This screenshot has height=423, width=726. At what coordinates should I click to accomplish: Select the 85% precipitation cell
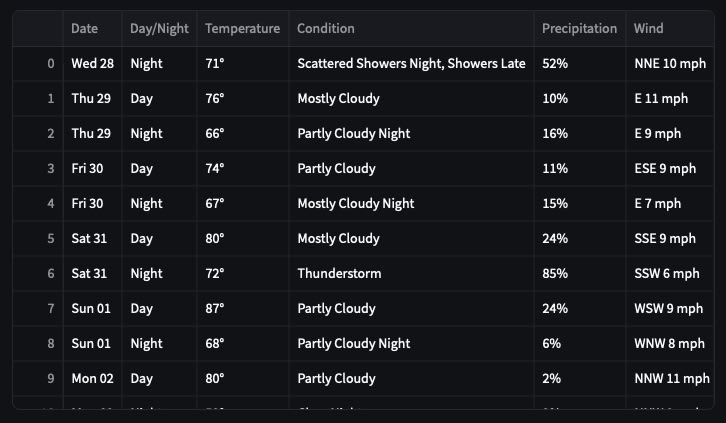click(555, 274)
